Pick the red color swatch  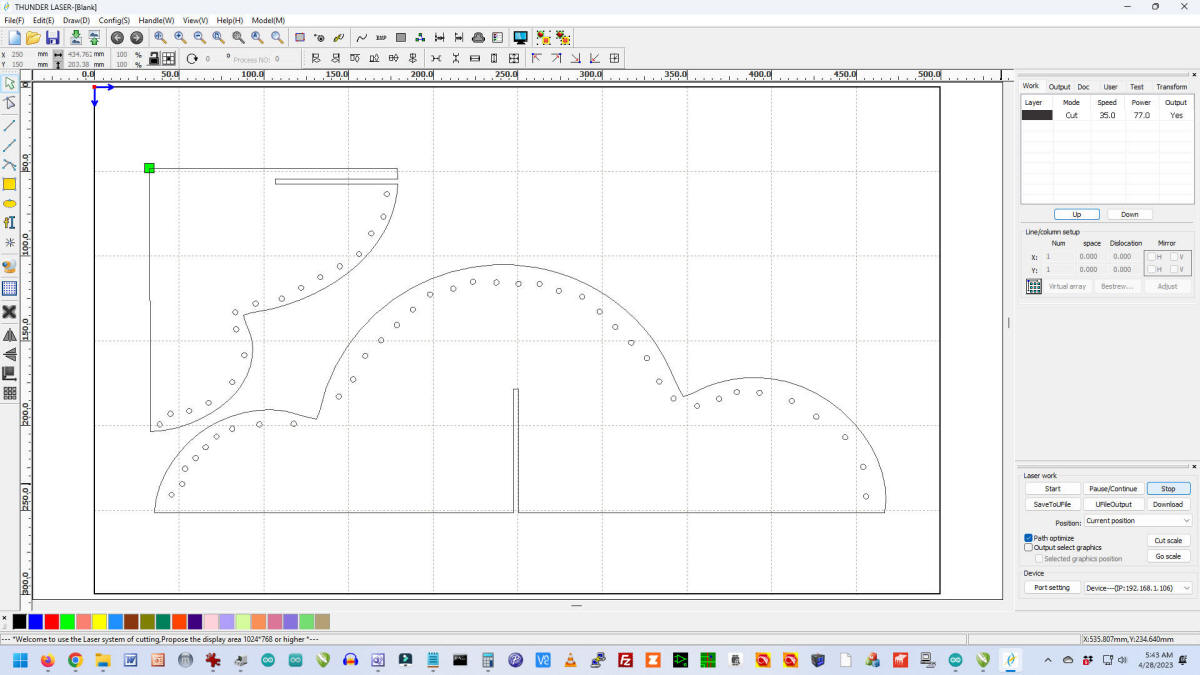tap(51, 622)
